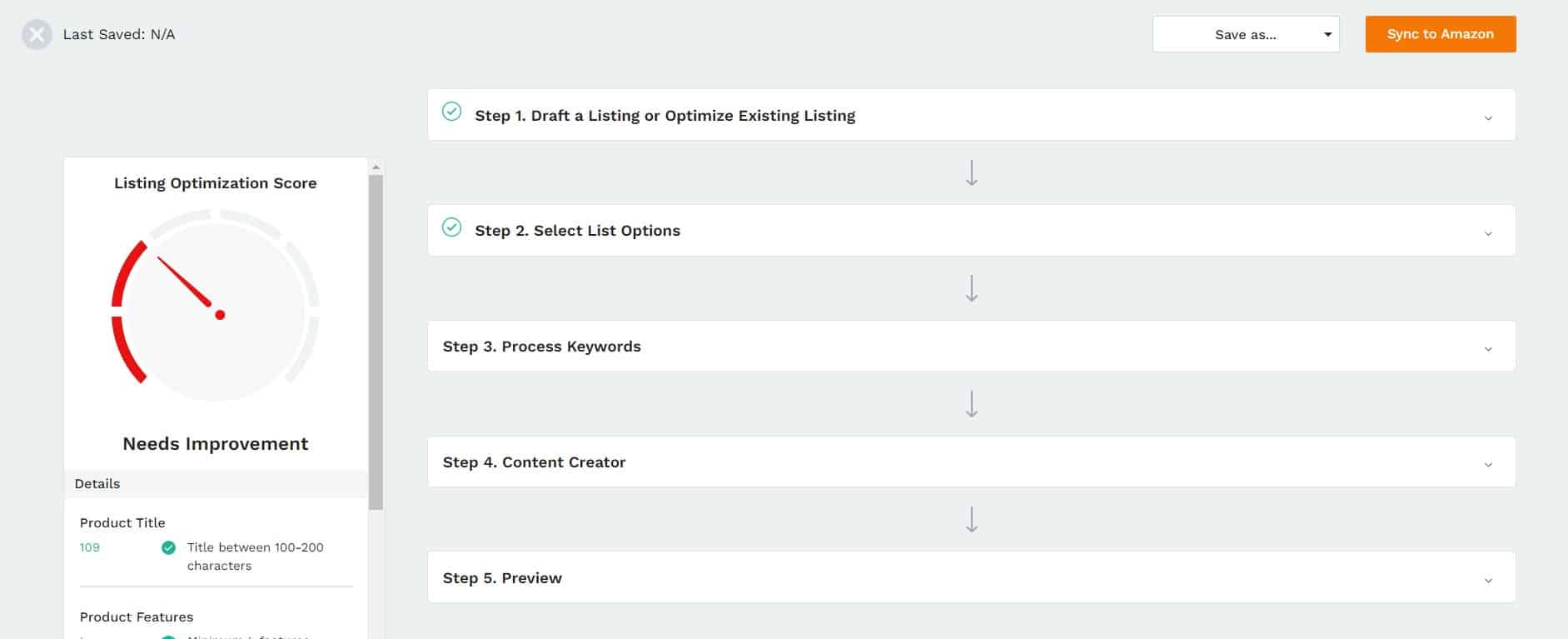Click the Sync to Amazon button
Screen dimensions: 1568x639
coord(1441,34)
